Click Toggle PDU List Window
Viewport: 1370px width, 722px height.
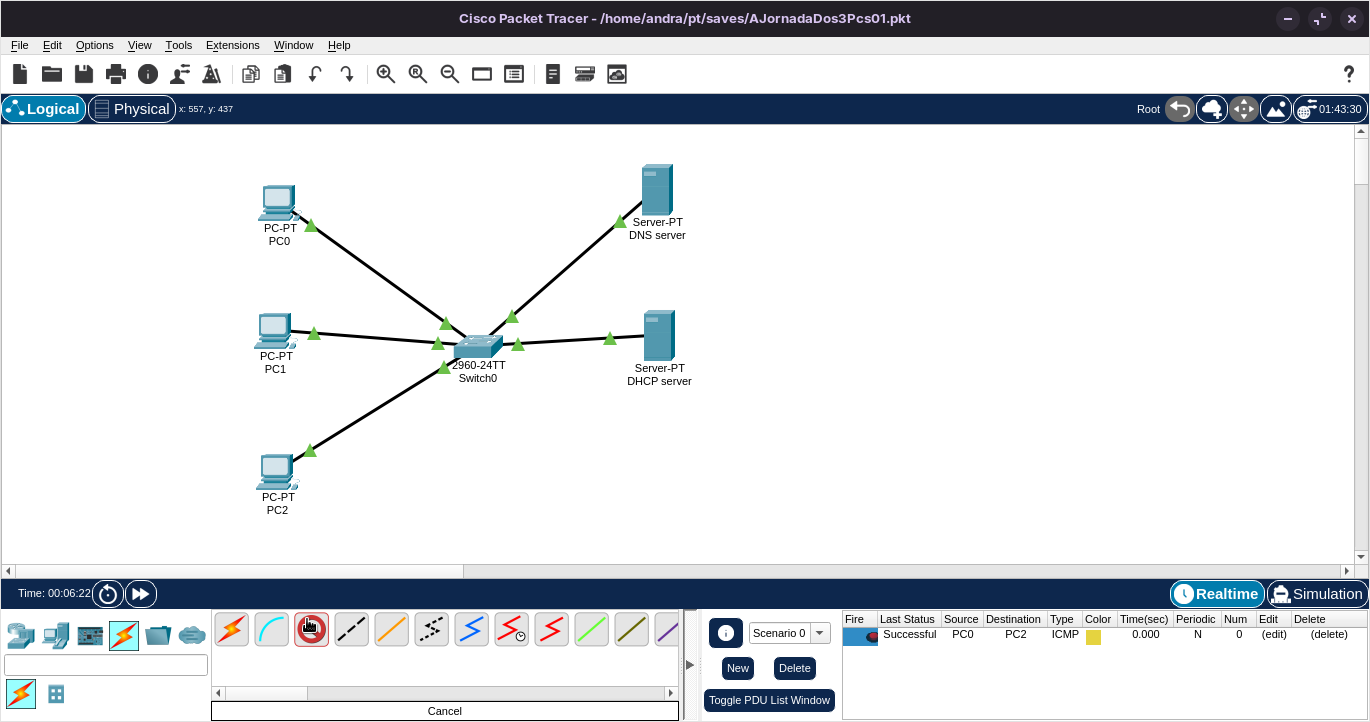(x=770, y=700)
